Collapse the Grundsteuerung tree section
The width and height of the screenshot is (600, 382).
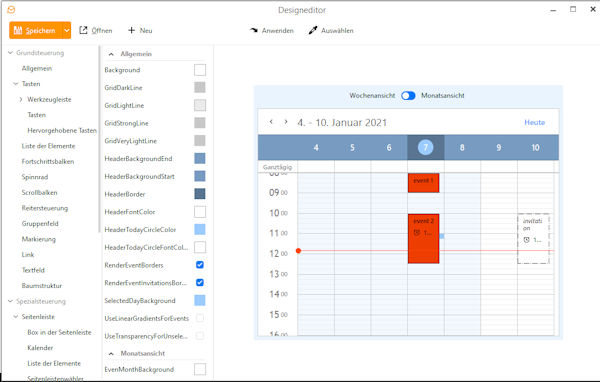click(x=10, y=53)
